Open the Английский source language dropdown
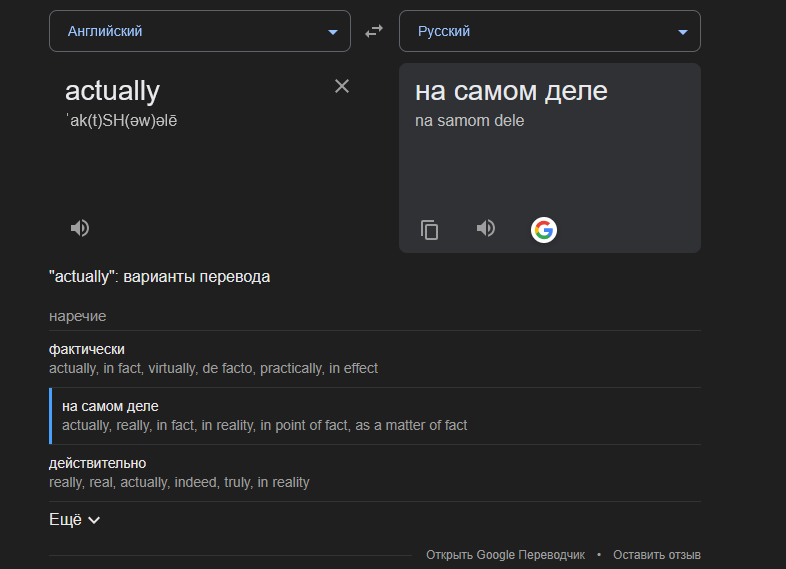The width and height of the screenshot is (786, 569). (200, 31)
